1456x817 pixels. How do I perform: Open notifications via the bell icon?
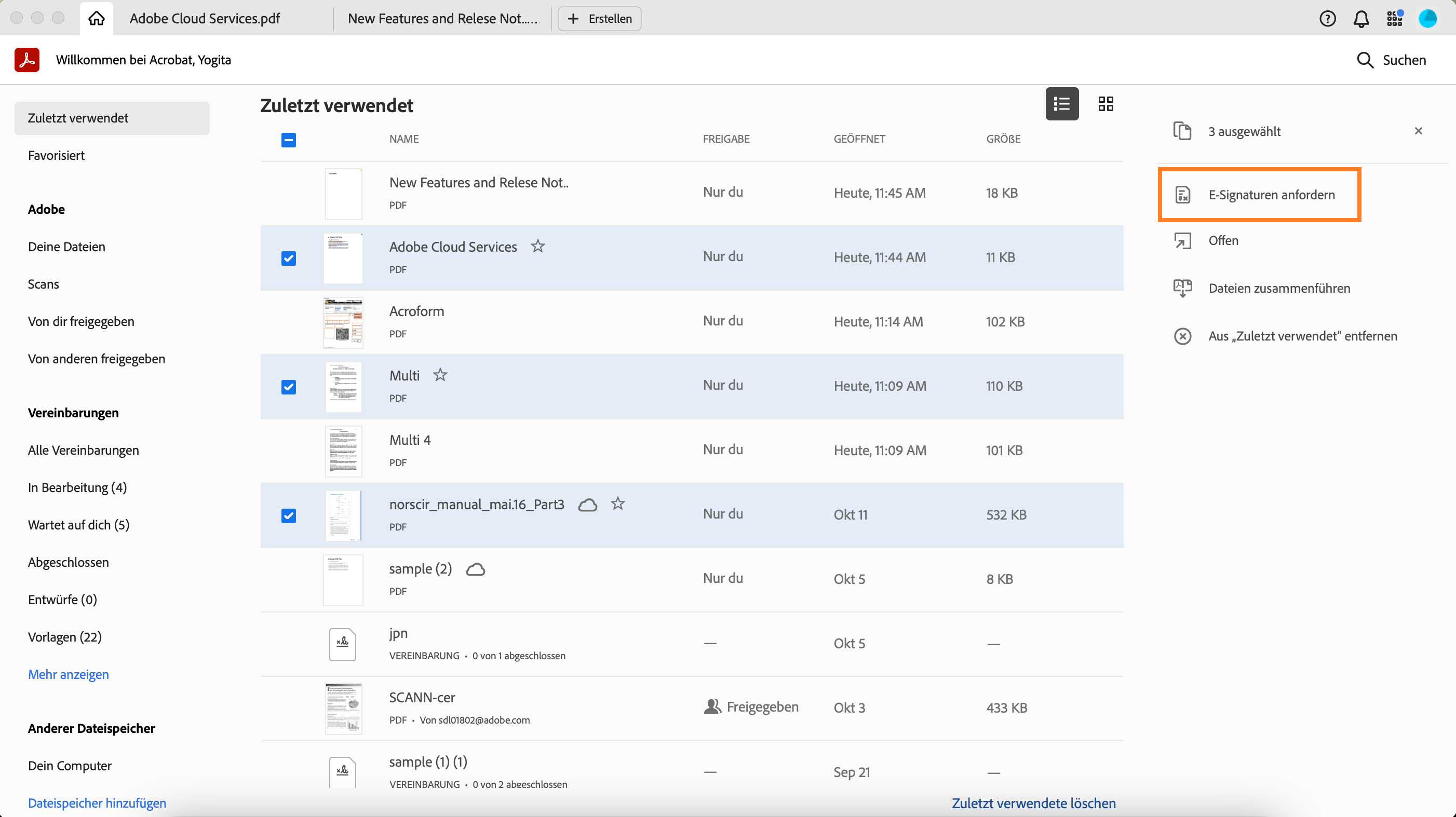click(1361, 18)
